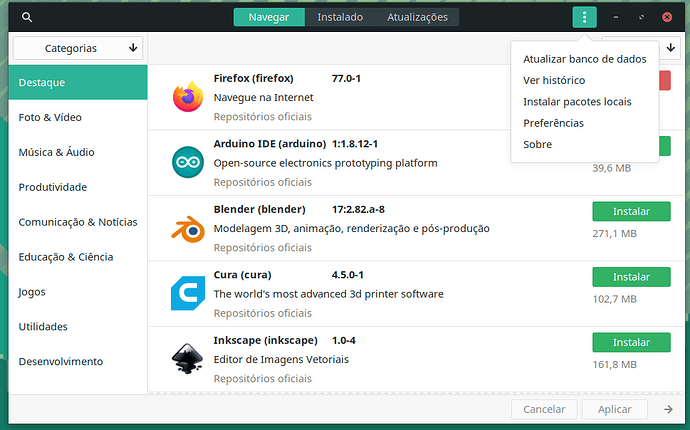This screenshot has width=690, height=430.
Task: Switch to the Navegar tab
Action: click(x=269, y=17)
